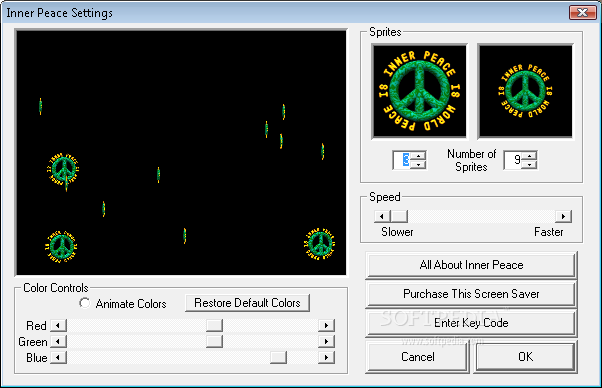Close the Inner Peace Settings window

pyautogui.click(x=582, y=12)
